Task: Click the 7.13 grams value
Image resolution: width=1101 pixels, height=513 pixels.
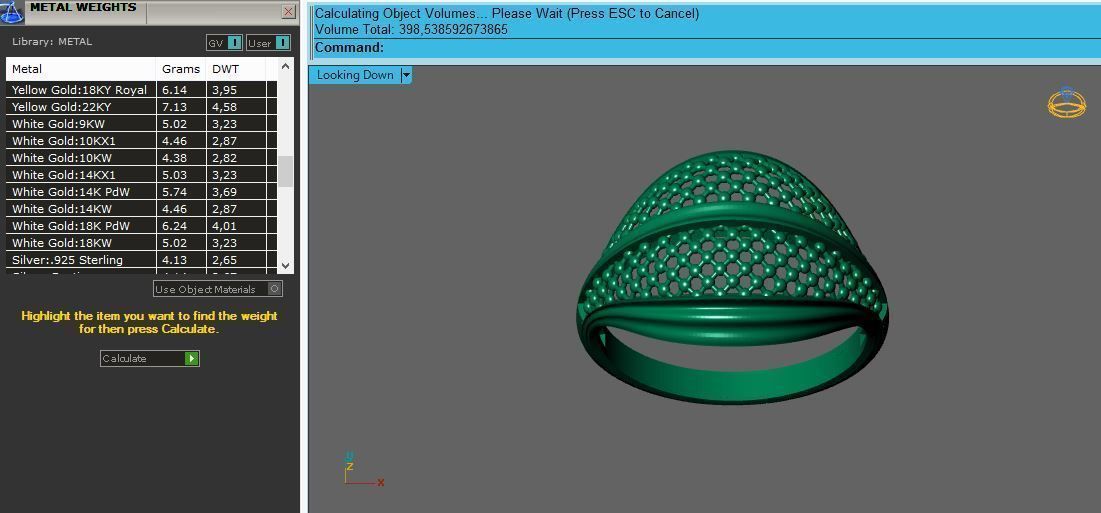Action: (x=173, y=107)
